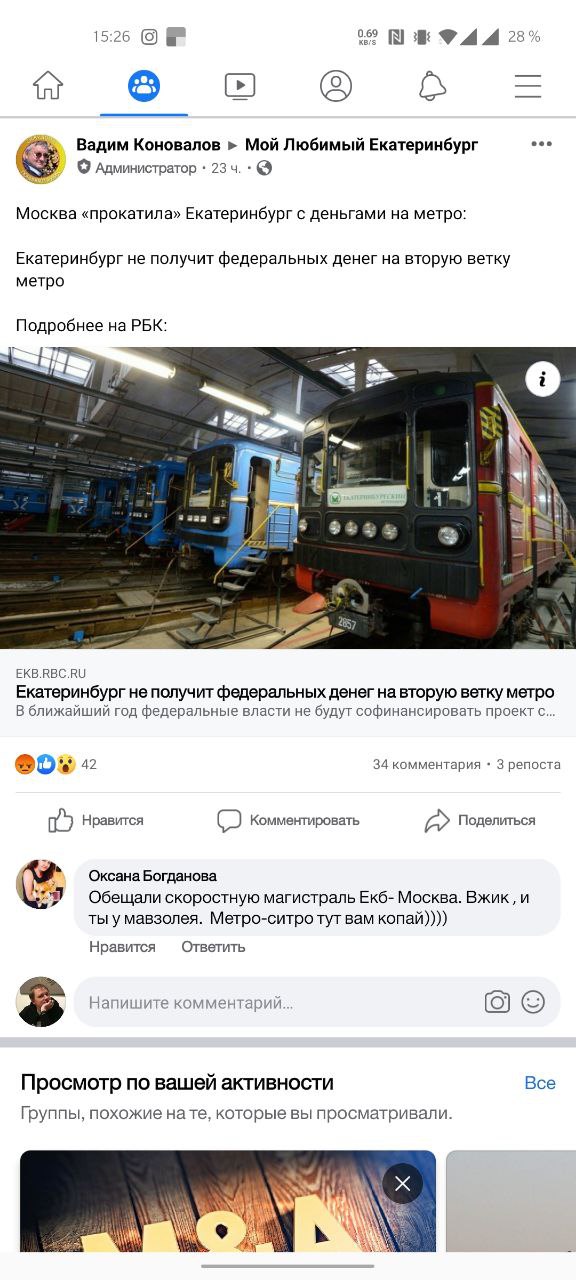Tap the Комментировать button
The image size is (576, 1280).
288,820
